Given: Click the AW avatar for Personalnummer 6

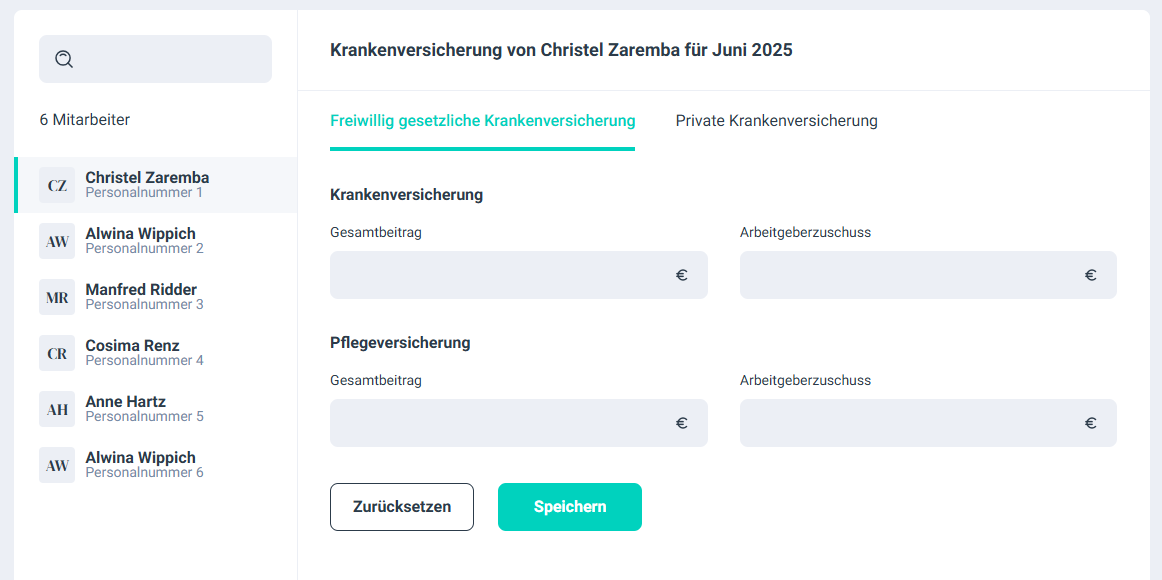Looking at the screenshot, I should [x=57, y=465].
